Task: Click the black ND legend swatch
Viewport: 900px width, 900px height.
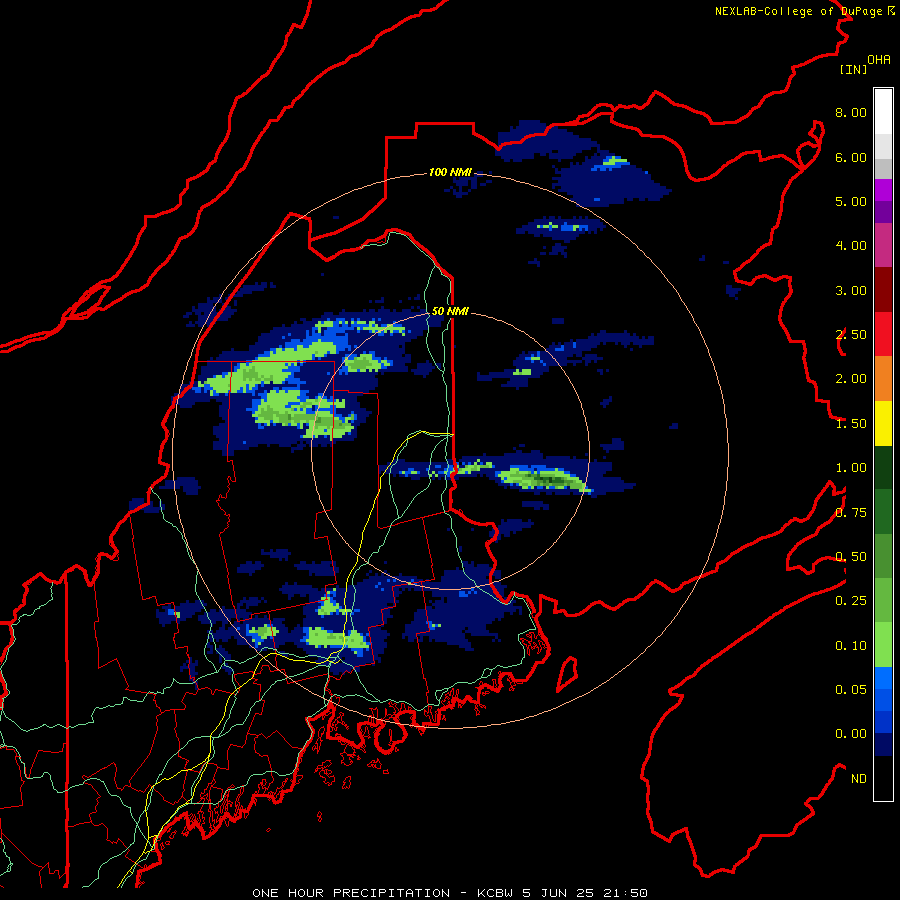Action: pyautogui.click(x=883, y=778)
